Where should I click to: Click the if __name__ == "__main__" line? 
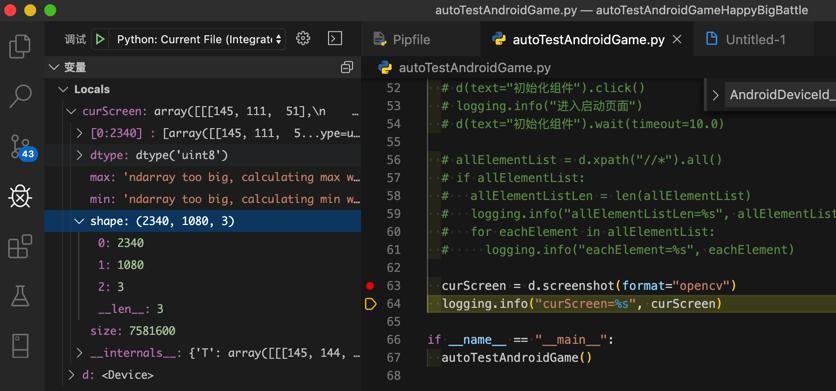[x=521, y=340]
